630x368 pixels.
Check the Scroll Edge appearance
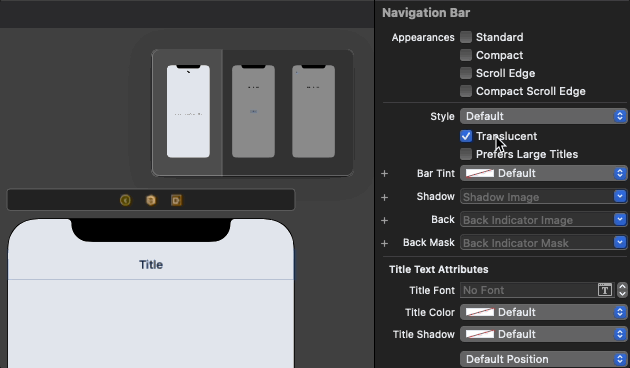tap(466, 73)
